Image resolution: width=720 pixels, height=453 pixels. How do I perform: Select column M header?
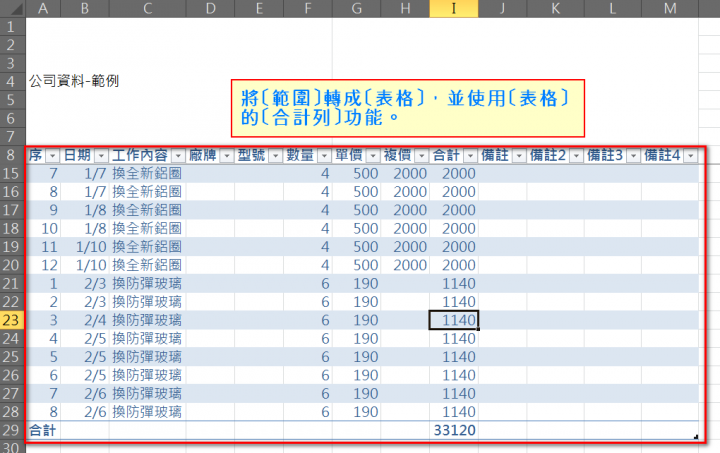coord(670,8)
